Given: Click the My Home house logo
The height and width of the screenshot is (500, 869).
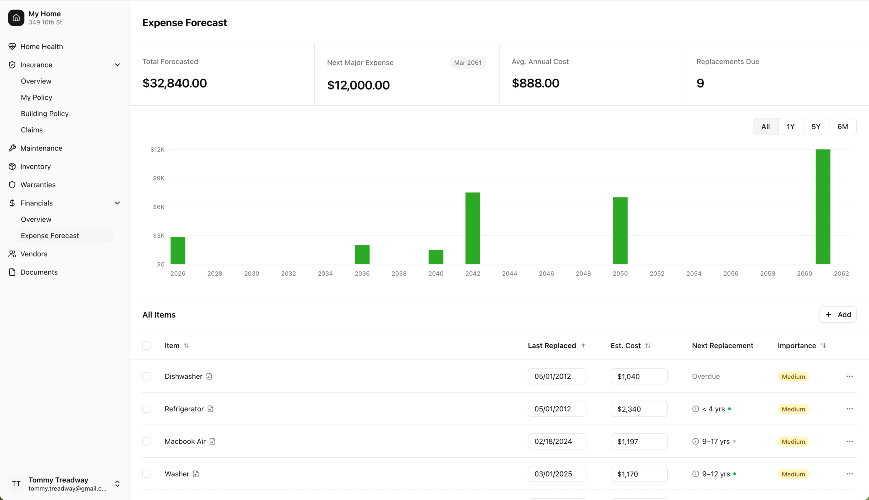Looking at the screenshot, I should (16, 17).
